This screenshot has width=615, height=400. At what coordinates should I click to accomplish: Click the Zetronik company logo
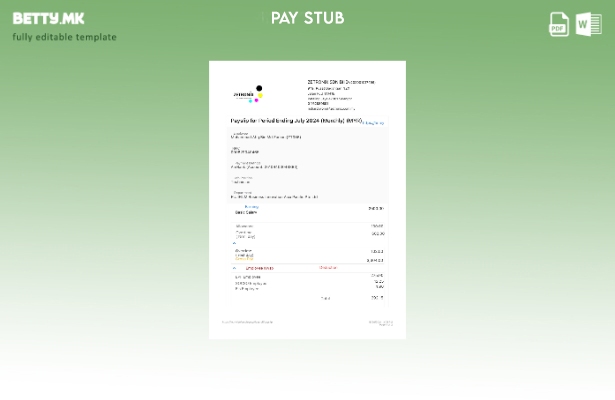(x=250, y=94)
